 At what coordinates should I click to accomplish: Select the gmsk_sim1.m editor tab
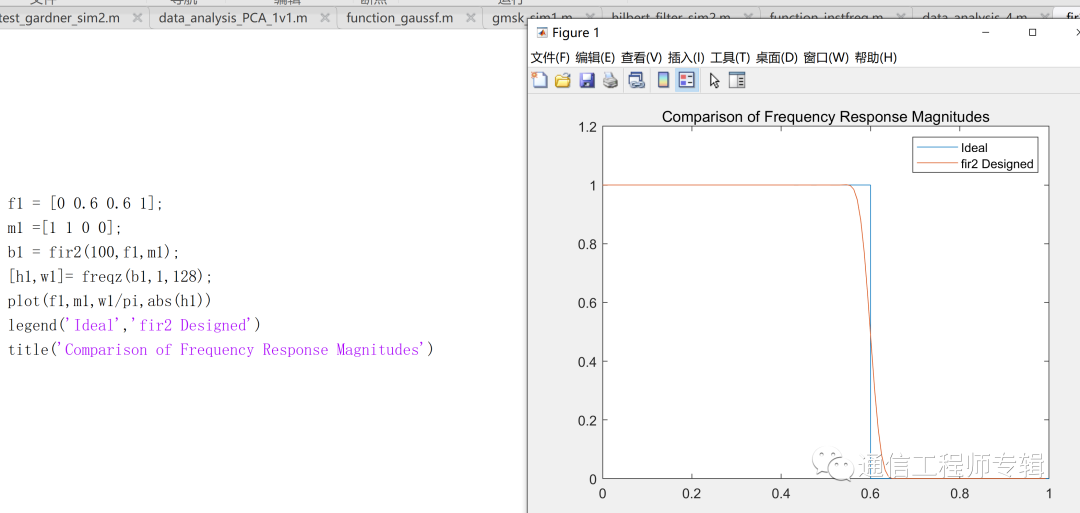click(510, 18)
